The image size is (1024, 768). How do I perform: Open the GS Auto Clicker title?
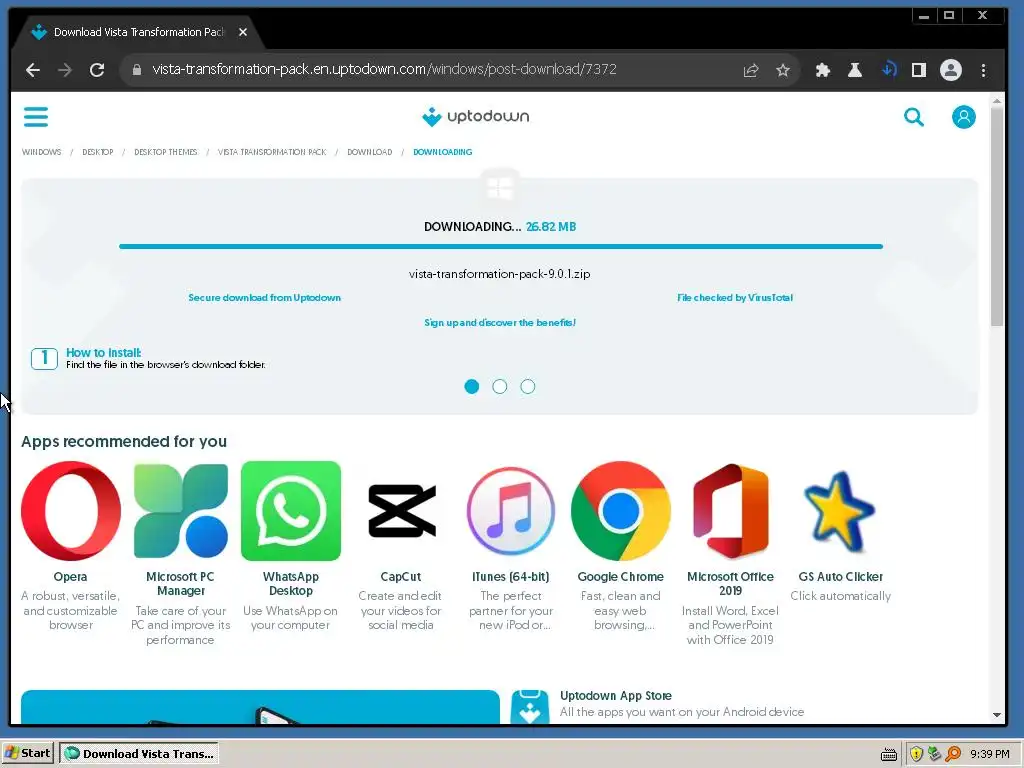[840, 577]
